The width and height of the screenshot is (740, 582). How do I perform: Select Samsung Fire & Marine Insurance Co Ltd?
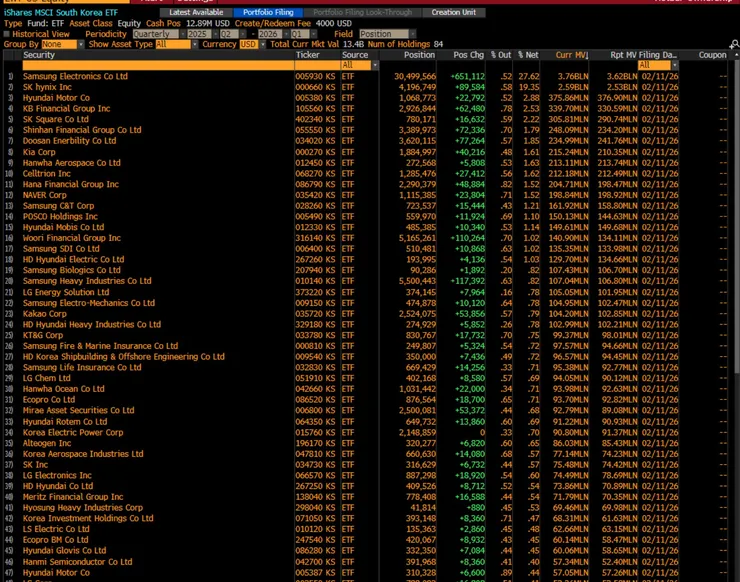(101, 346)
